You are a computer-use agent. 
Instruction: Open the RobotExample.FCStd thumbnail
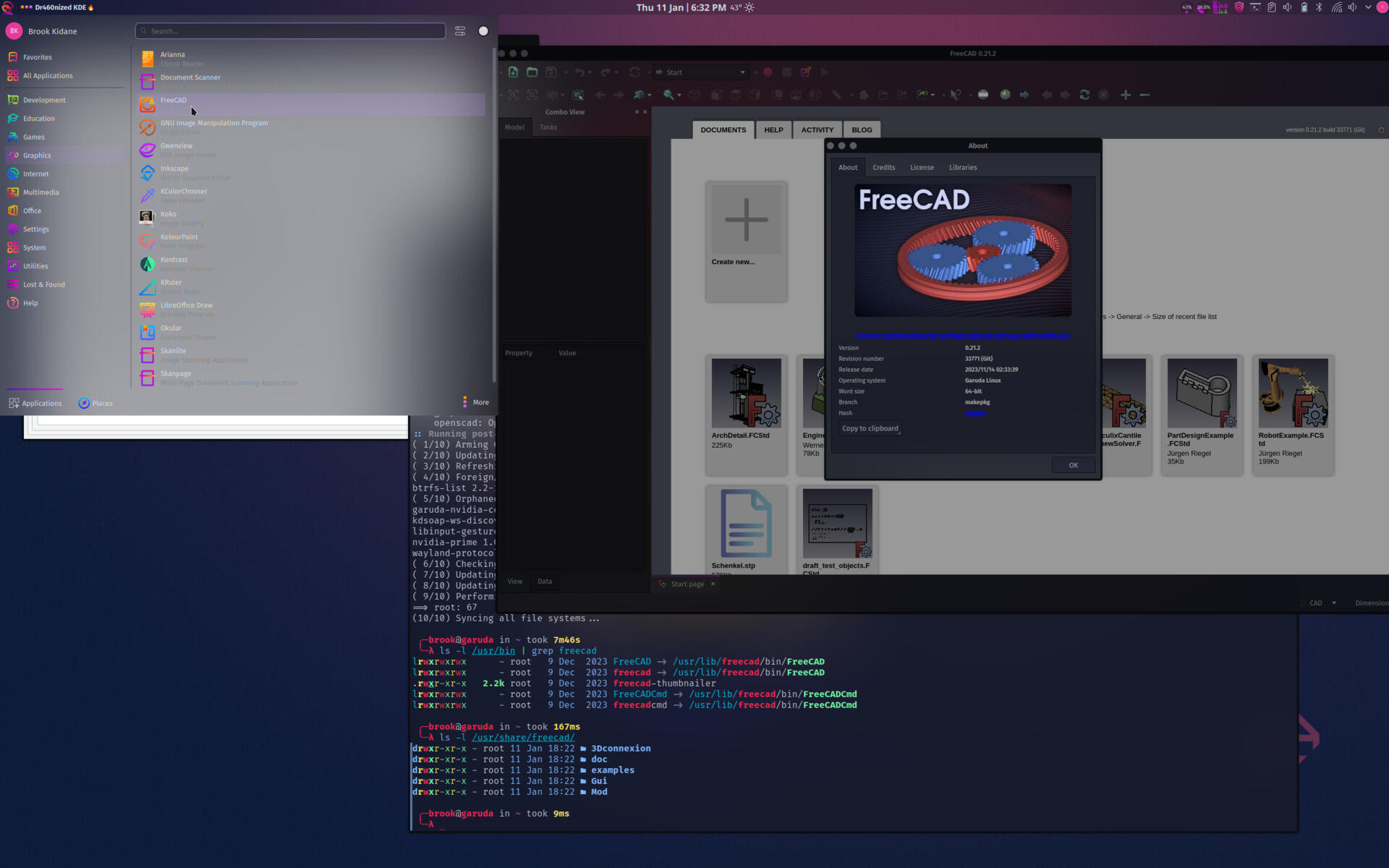[1293, 414]
